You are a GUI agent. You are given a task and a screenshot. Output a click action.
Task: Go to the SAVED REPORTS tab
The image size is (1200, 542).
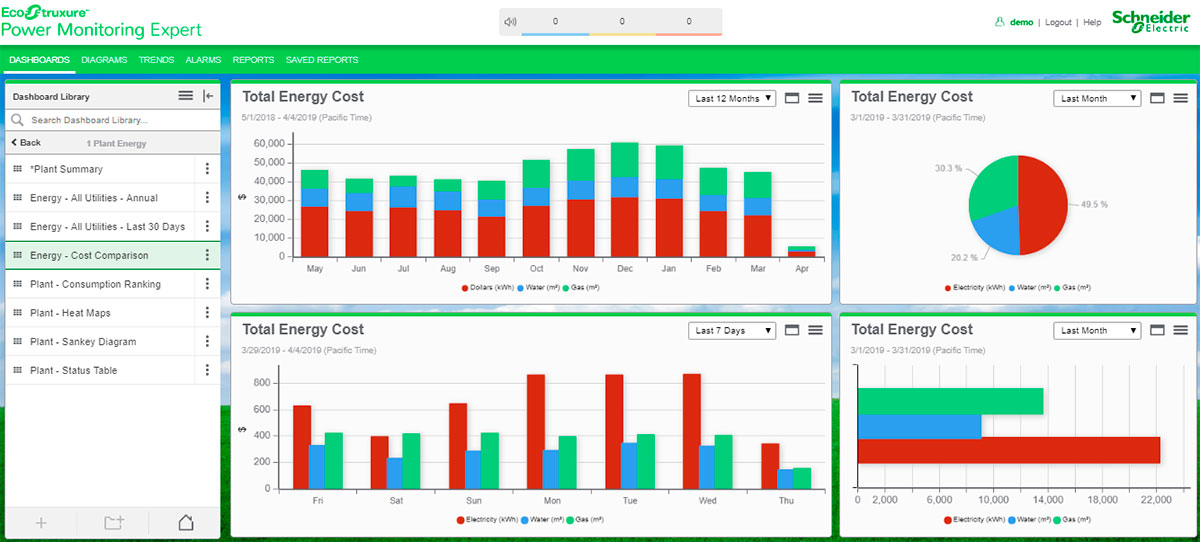point(322,60)
